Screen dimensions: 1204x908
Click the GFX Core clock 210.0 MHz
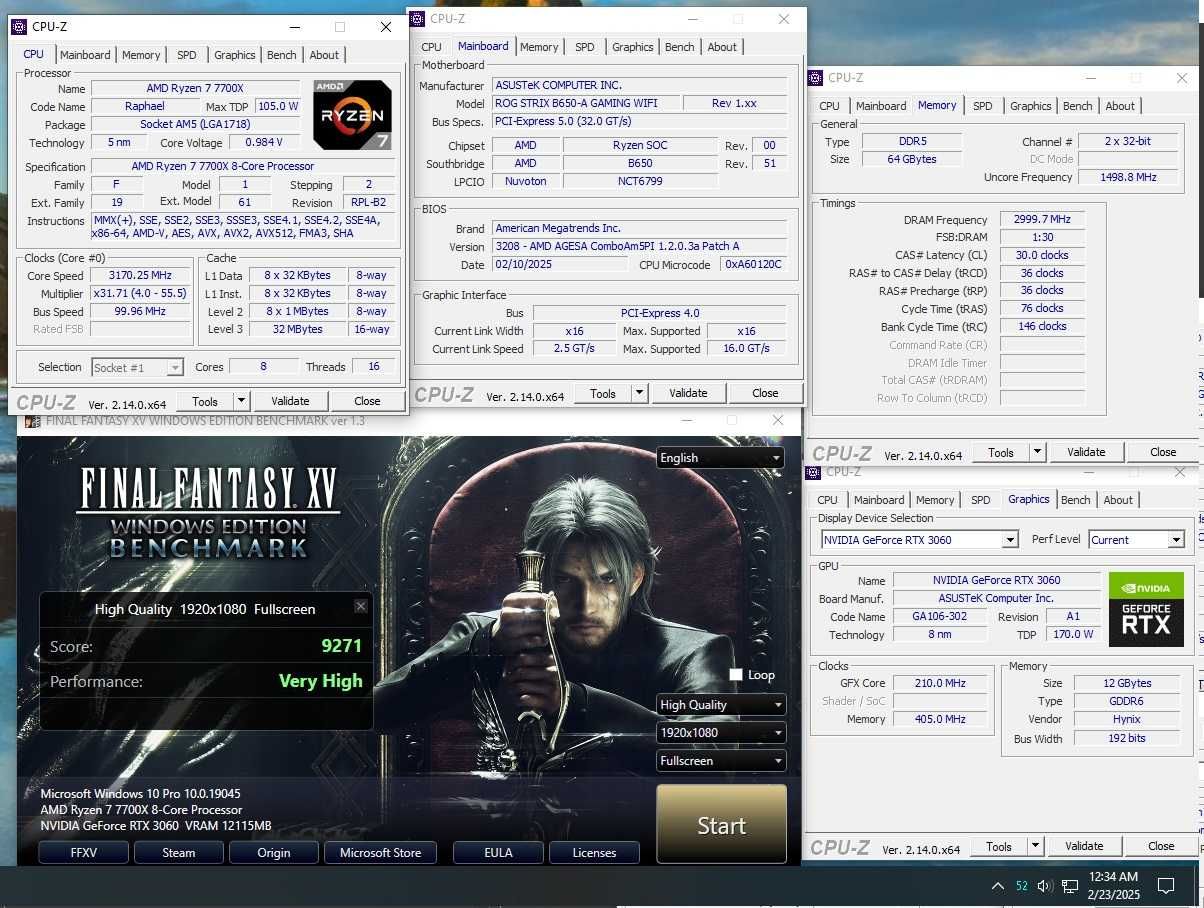[x=940, y=683]
